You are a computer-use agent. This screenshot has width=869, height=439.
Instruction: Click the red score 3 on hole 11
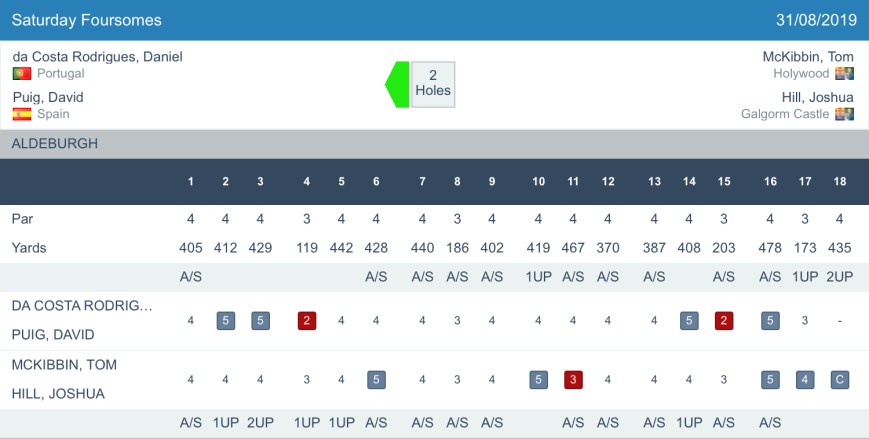point(573,380)
